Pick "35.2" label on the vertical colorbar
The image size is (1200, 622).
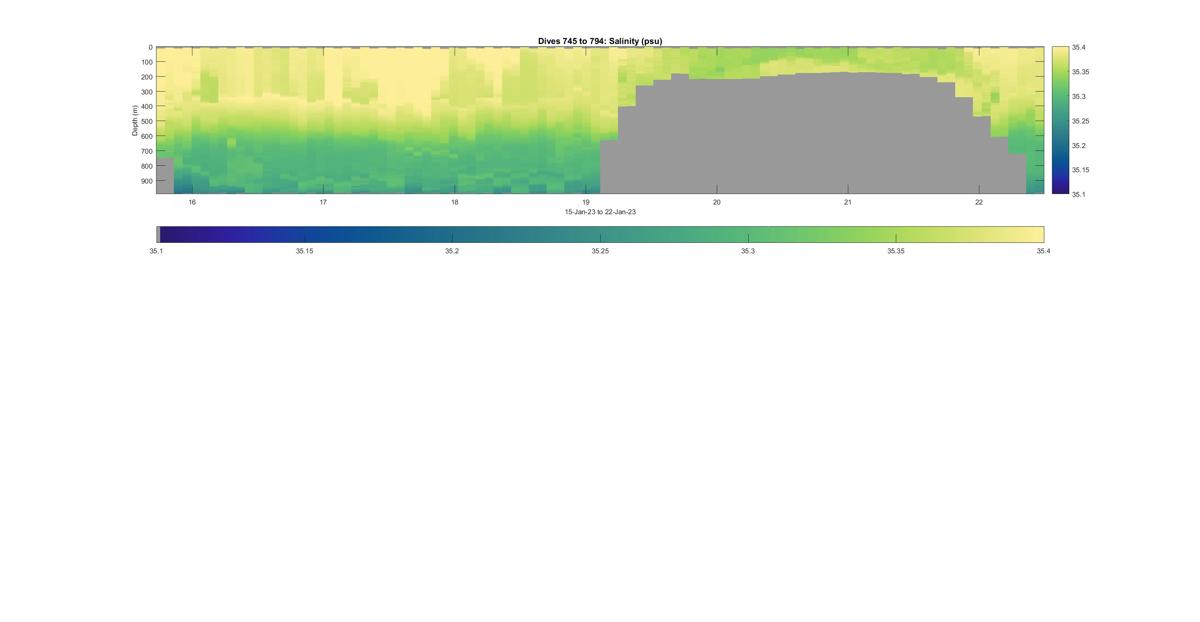(x=1078, y=145)
